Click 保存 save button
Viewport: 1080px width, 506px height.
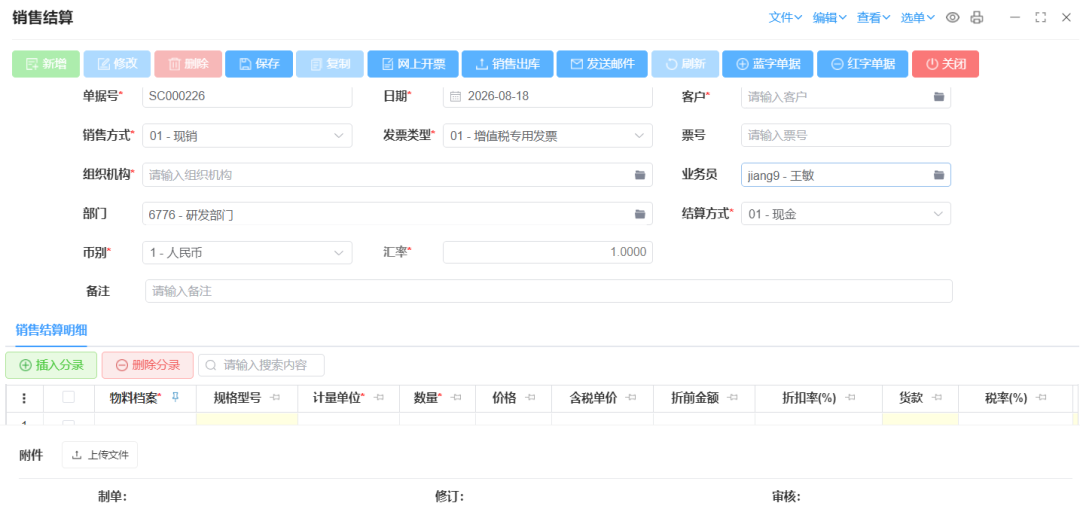[259, 64]
